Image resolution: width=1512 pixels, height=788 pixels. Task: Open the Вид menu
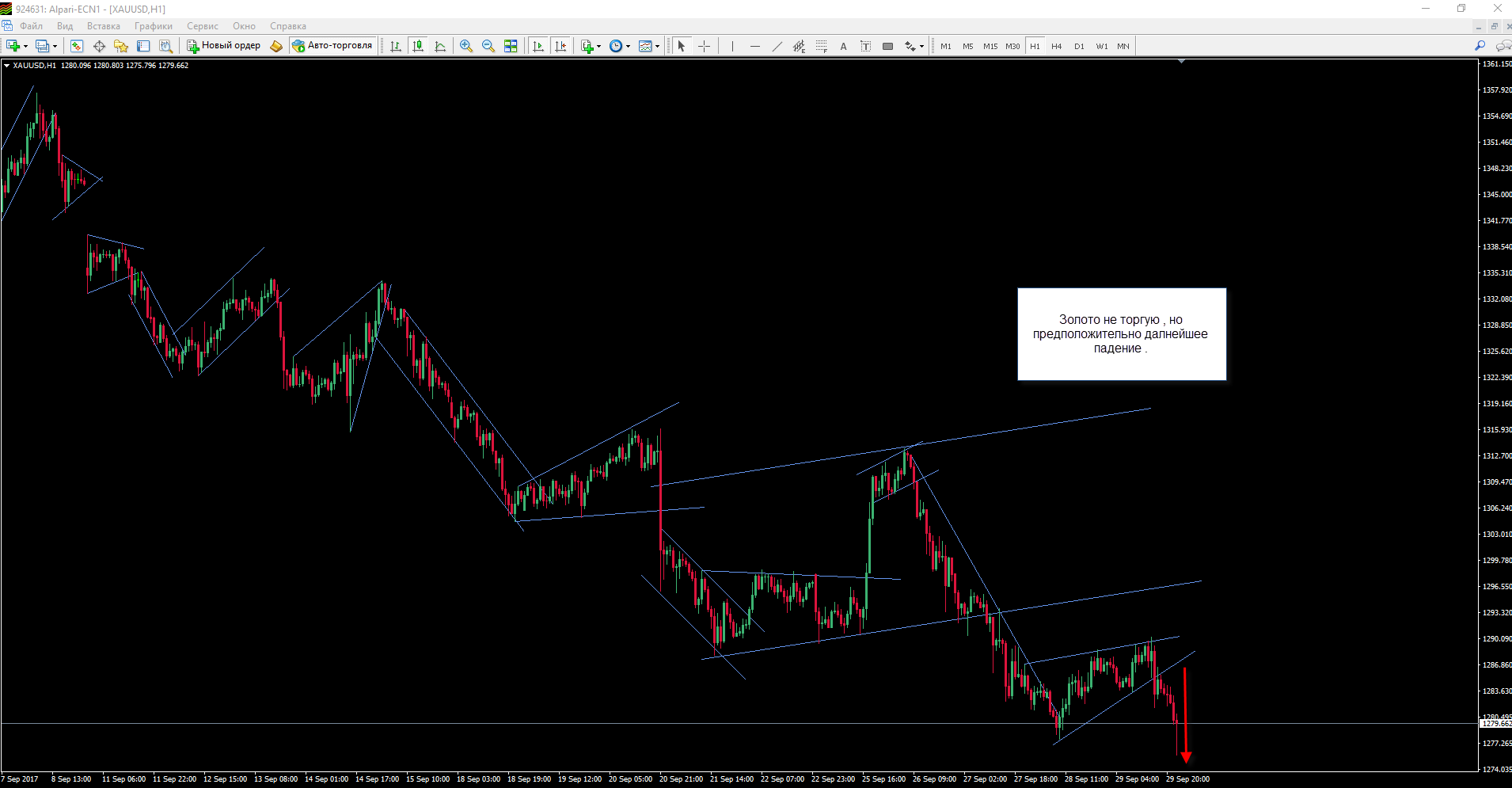pos(65,26)
